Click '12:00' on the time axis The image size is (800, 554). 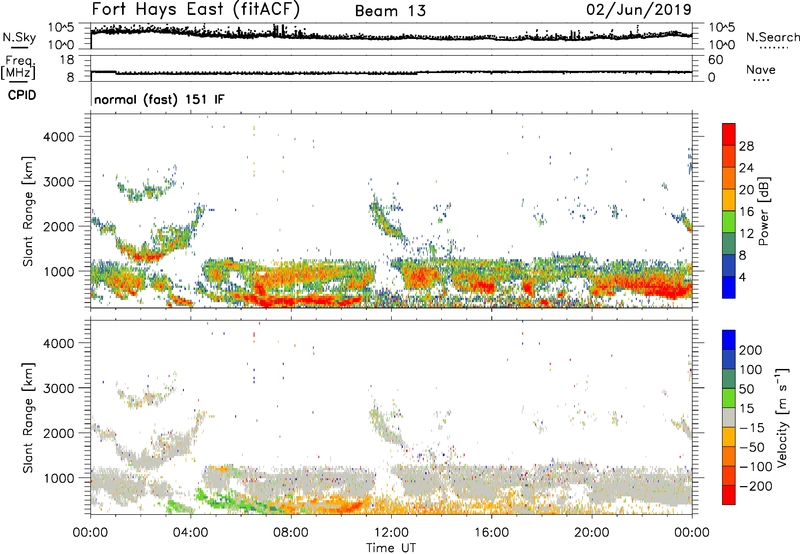coord(391,533)
